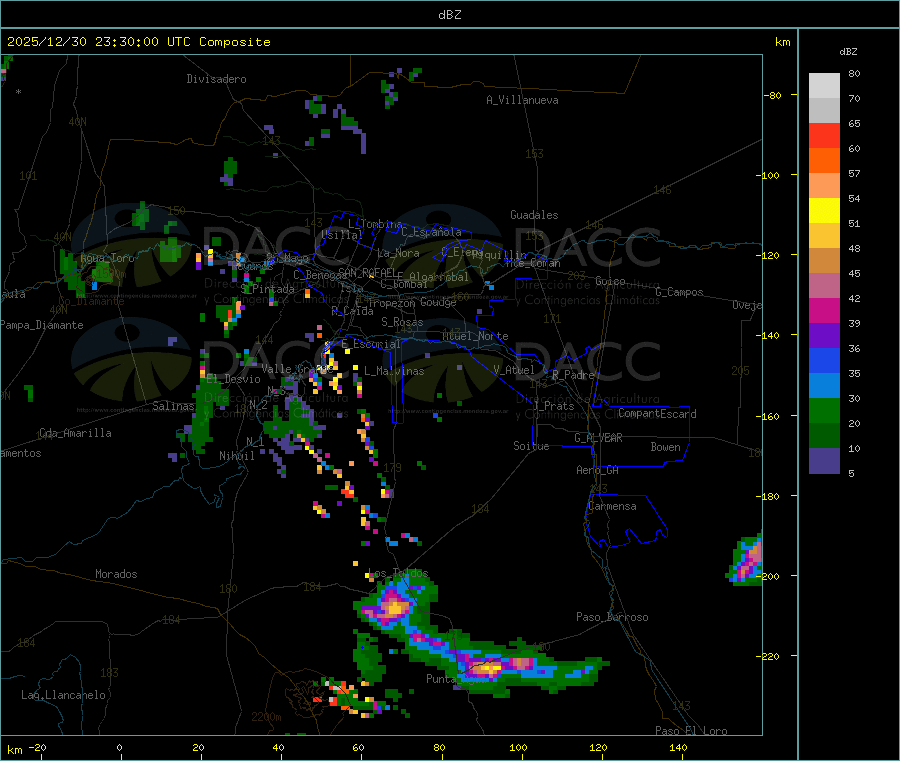Click the red 60 dBZ legend swatch
Image resolution: width=900 pixels, height=761 pixels.
824,135
